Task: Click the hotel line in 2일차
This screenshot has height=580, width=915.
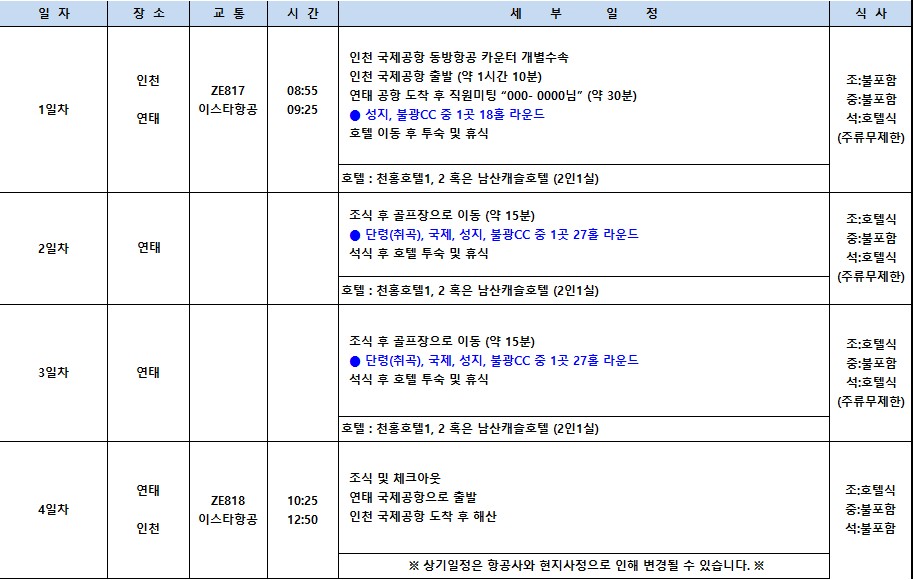Action: [x=470, y=290]
